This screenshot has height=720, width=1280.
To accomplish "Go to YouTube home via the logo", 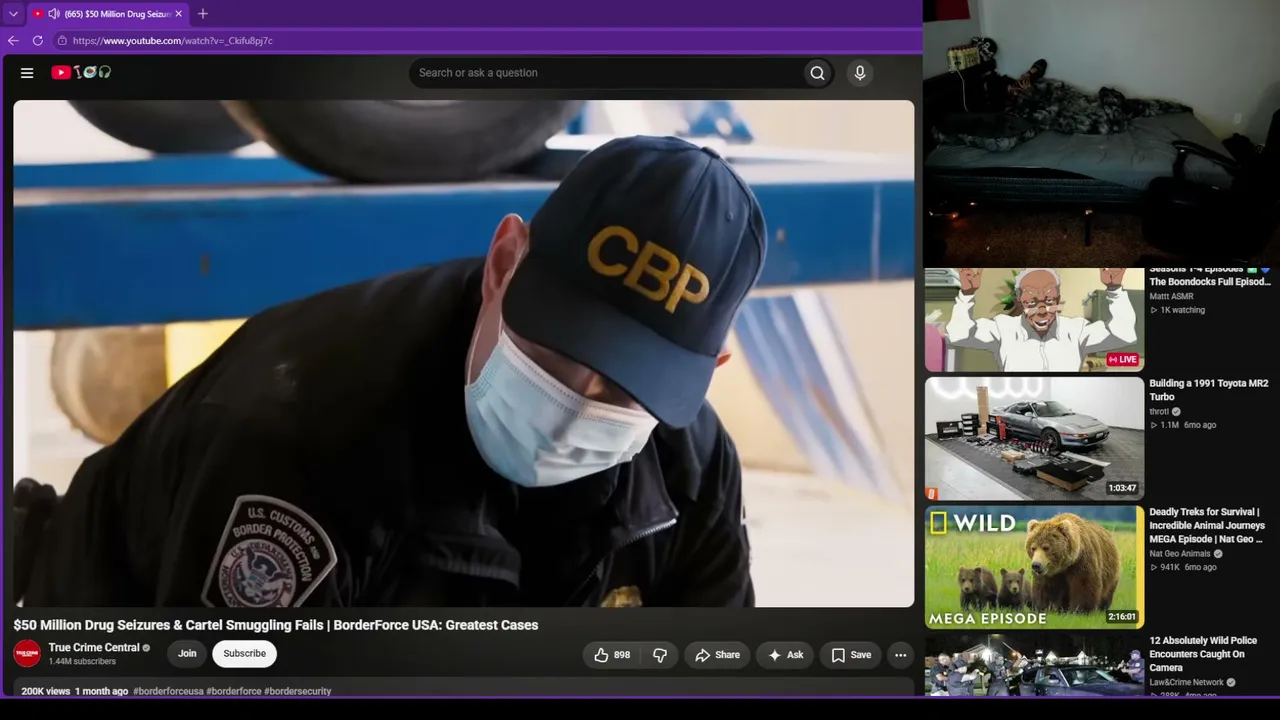I will coord(81,72).
